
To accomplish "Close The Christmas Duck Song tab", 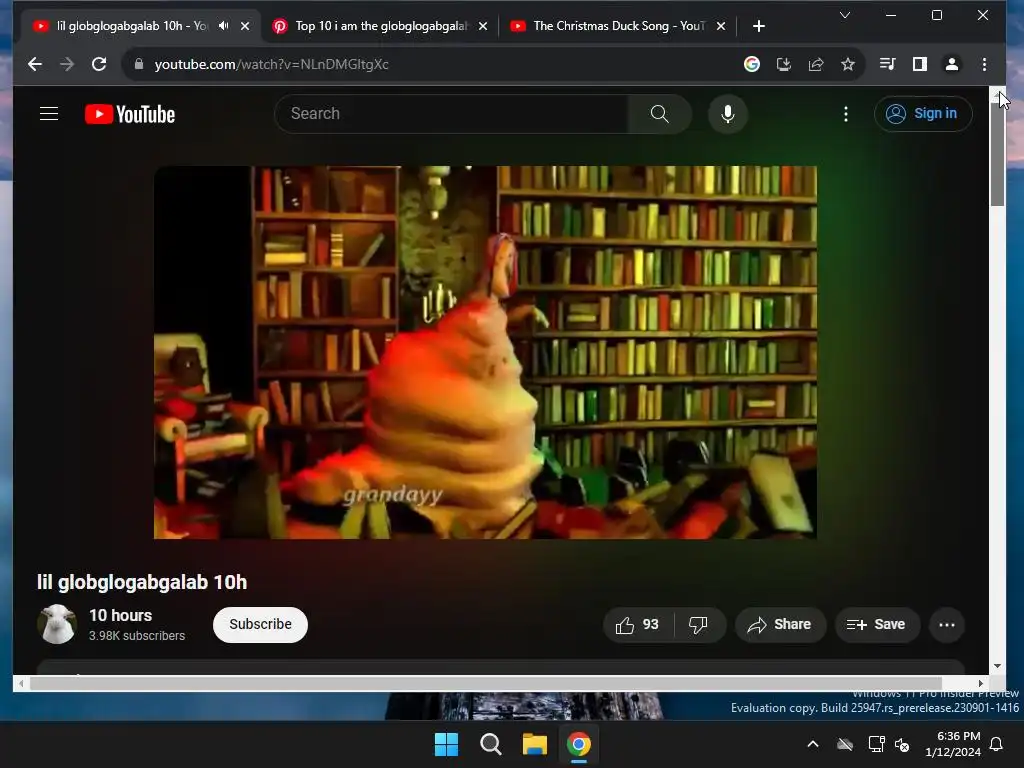I will [720, 26].
